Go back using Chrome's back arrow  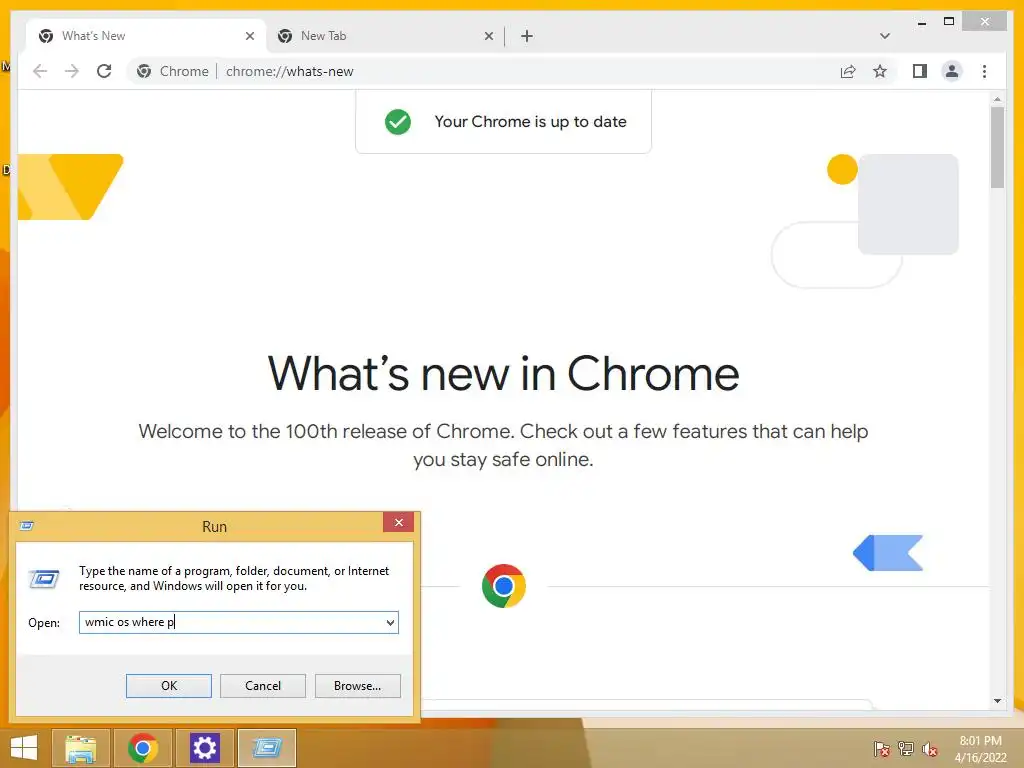point(40,71)
